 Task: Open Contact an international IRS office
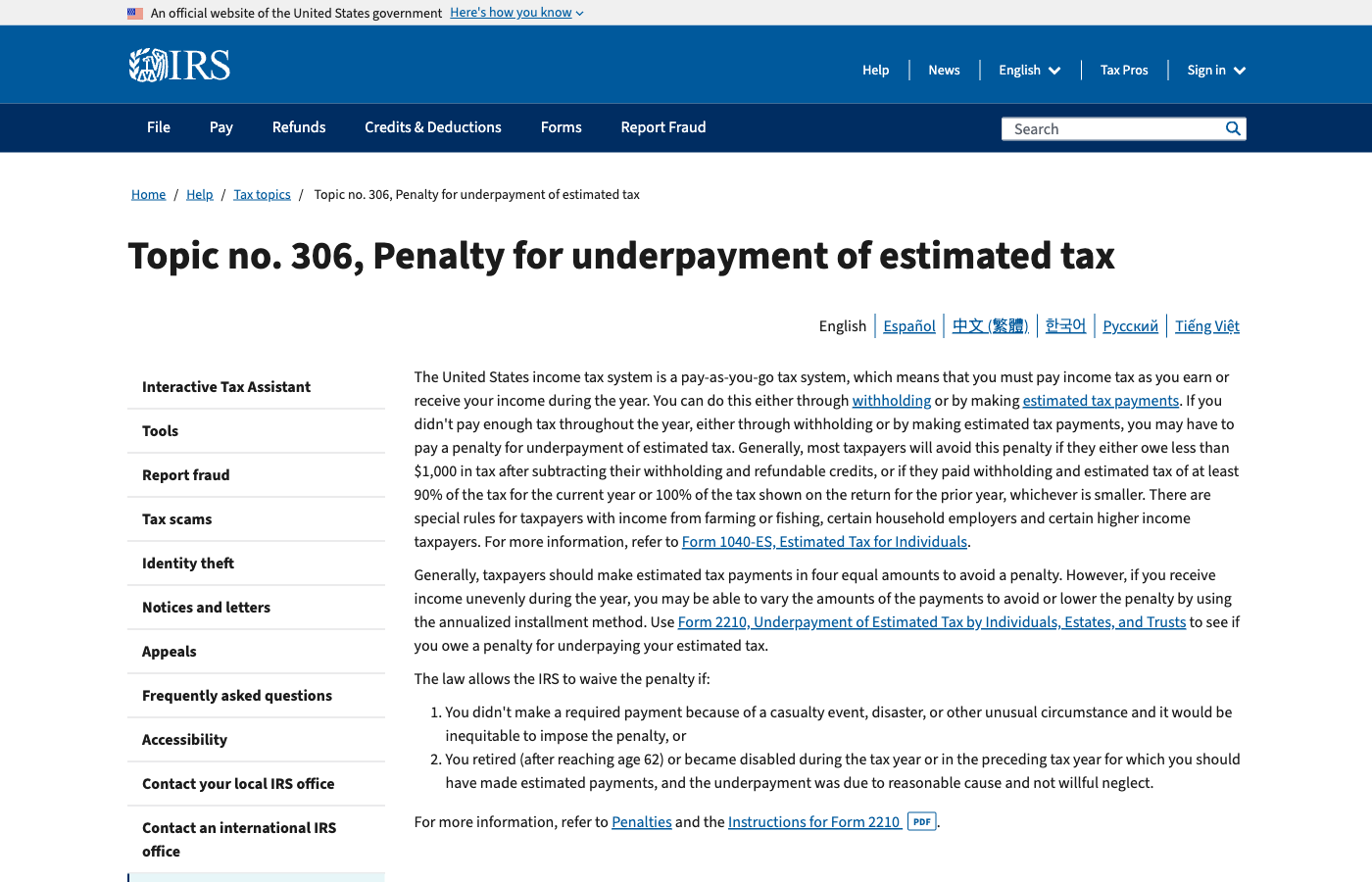click(x=256, y=840)
